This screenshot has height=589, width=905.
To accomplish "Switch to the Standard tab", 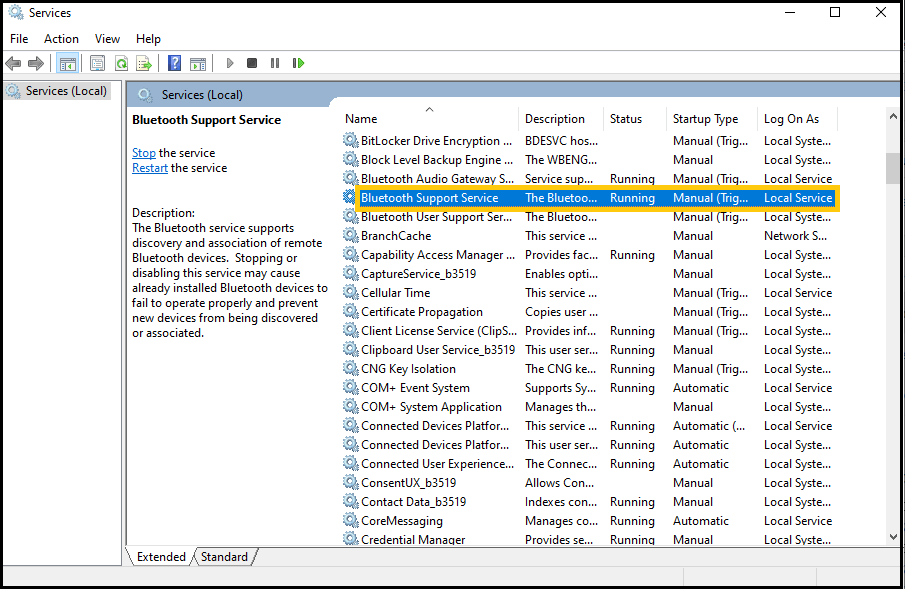I will [x=224, y=557].
